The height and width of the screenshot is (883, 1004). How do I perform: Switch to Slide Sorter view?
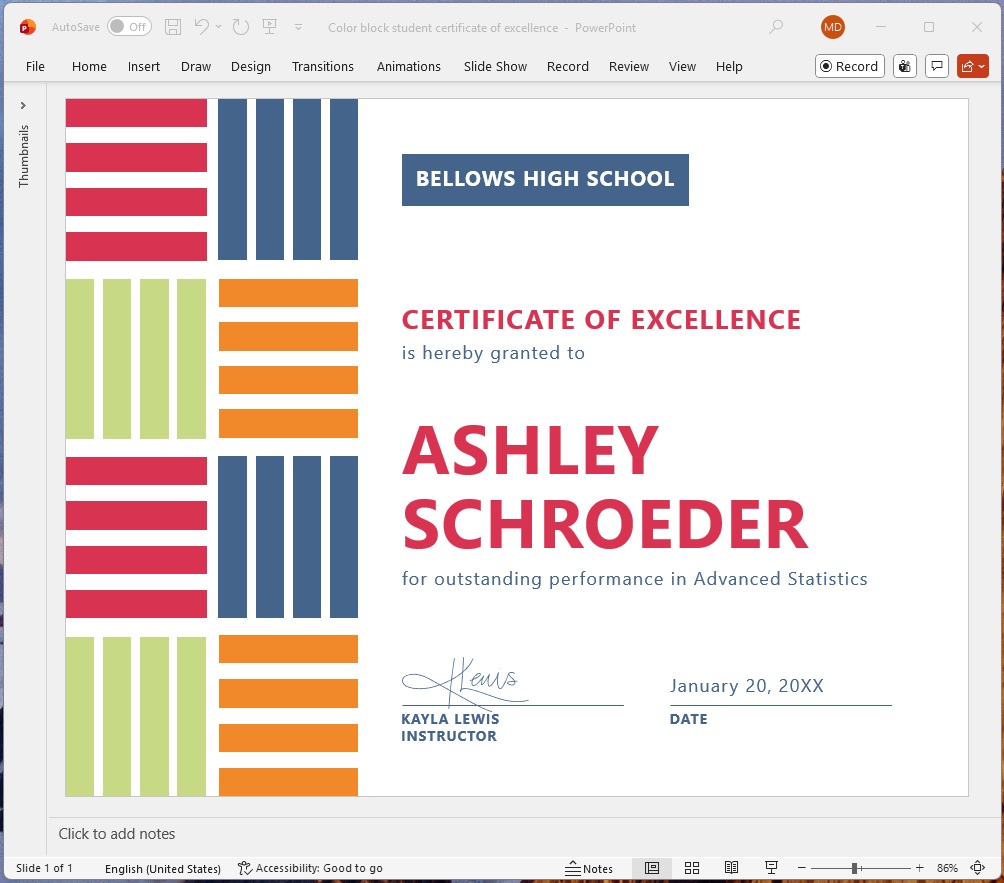pyautogui.click(x=692, y=868)
